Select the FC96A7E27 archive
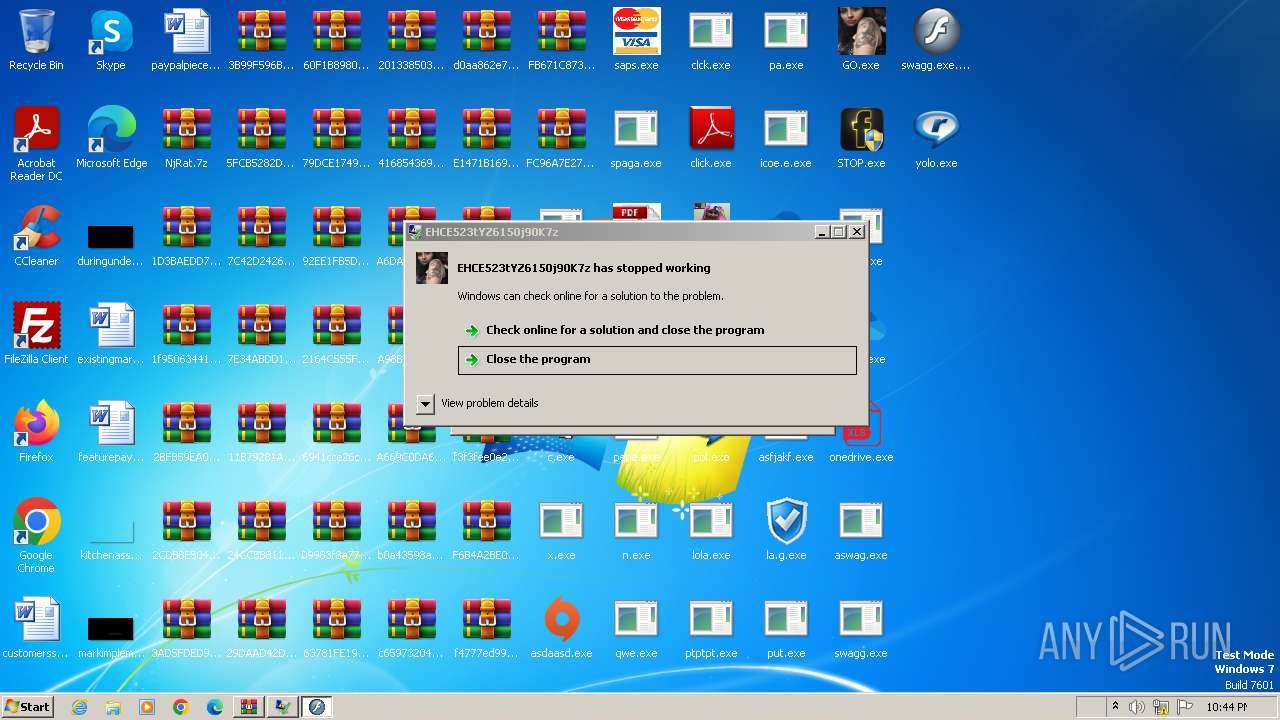The height and width of the screenshot is (720, 1280). tap(561, 138)
